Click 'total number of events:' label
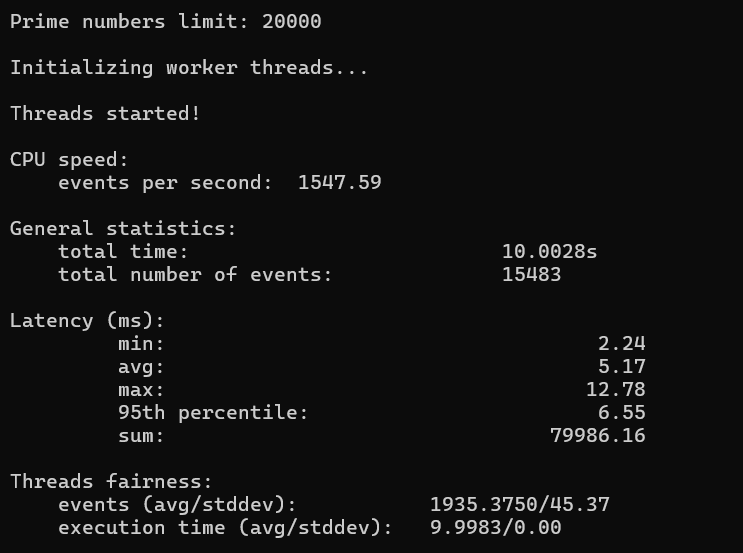Image resolution: width=743 pixels, height=553 pixels. 195,275
